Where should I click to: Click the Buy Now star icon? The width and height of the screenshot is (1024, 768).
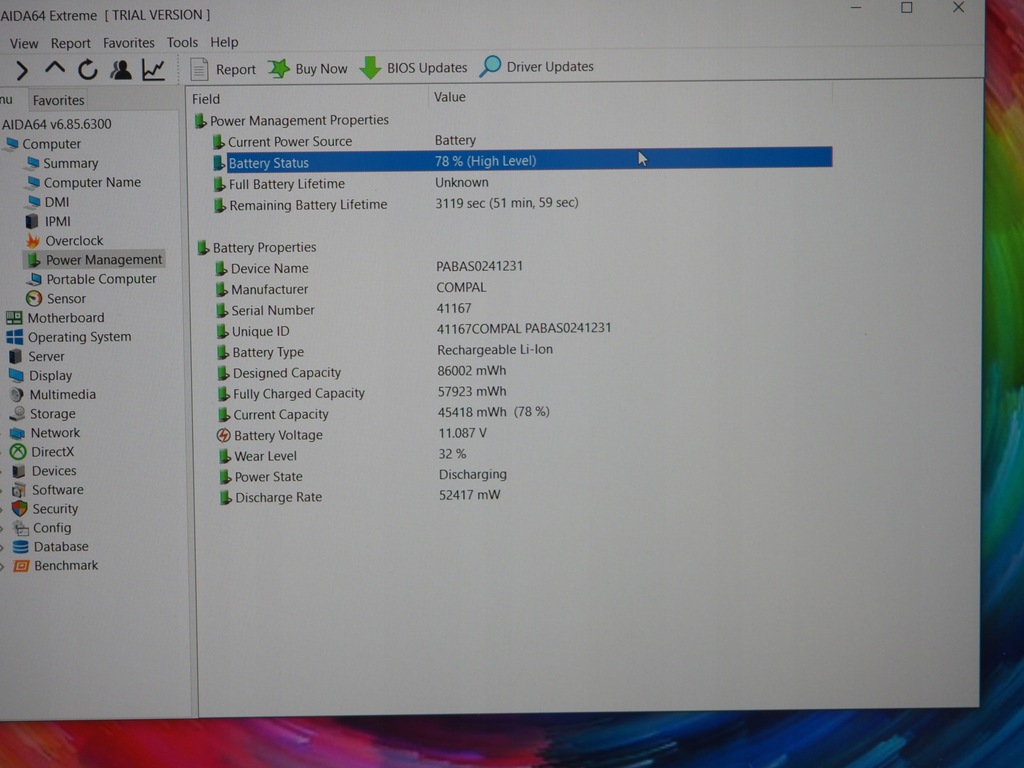coord(279,68)
